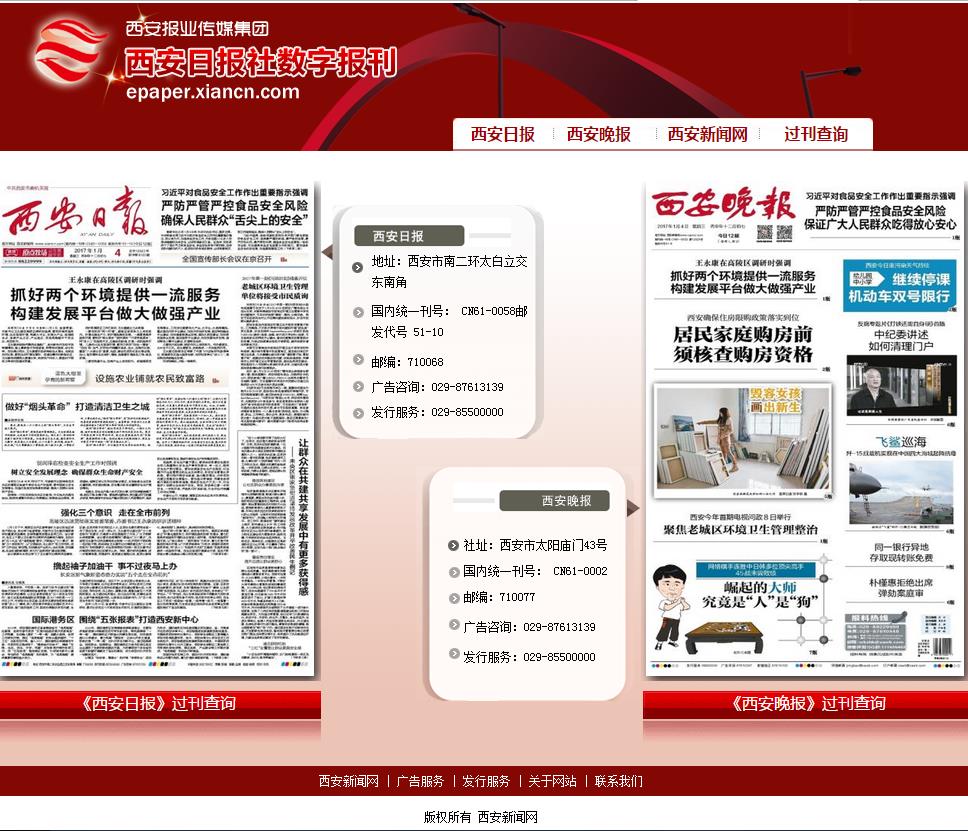Click 《西安晚报》过刊查询 red button
The image size is (968, 831).
coord(805,704)
